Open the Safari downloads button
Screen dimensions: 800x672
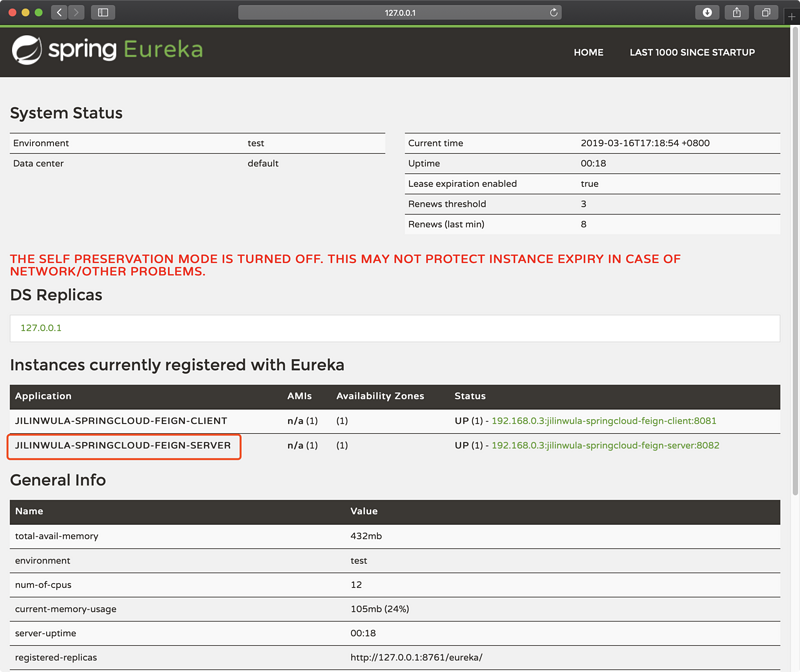tap(707, 12)
